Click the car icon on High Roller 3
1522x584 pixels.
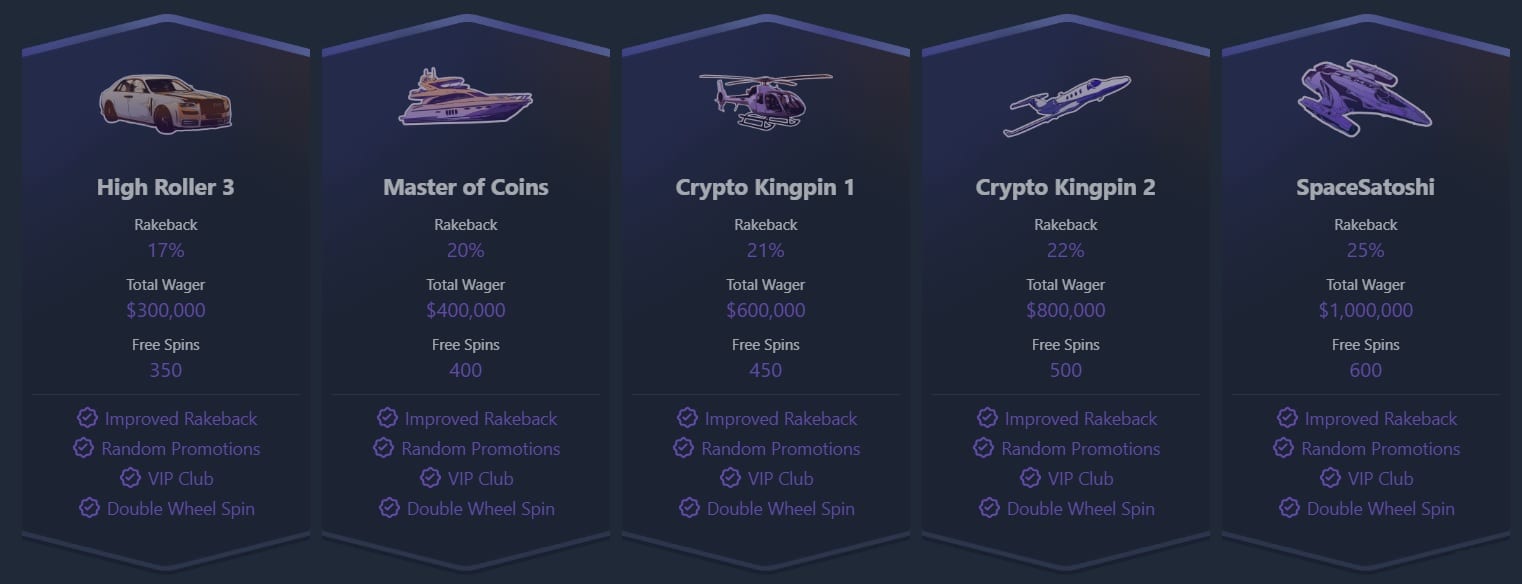point(166,99)
